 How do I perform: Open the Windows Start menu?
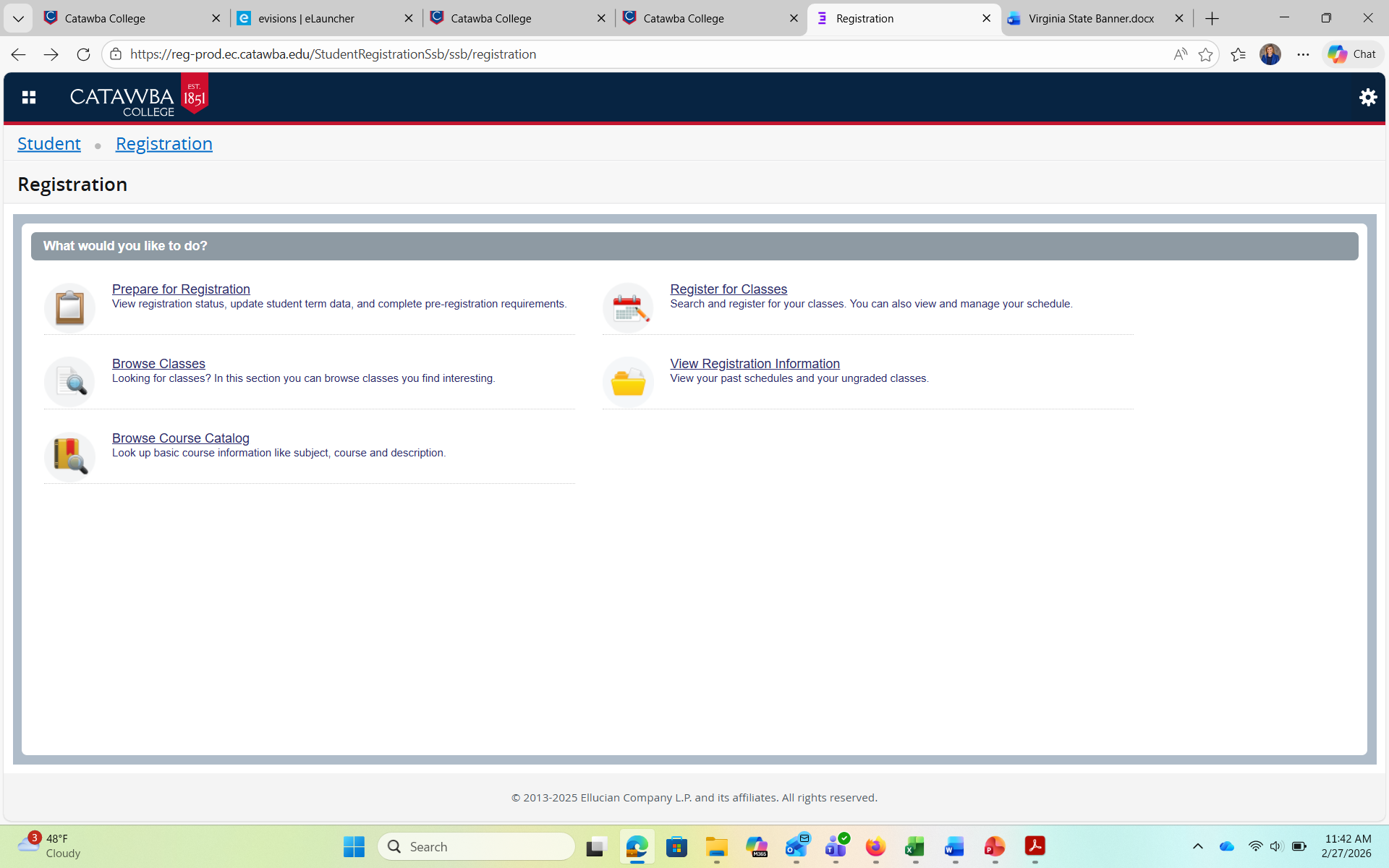coord(354,846)
